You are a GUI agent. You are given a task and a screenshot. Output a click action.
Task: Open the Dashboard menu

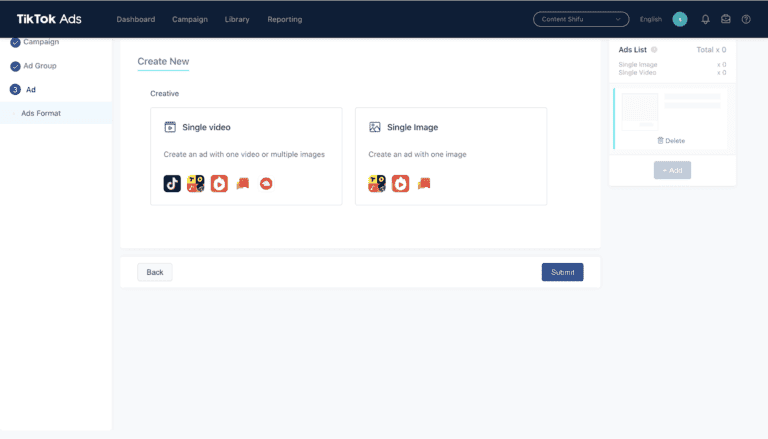pyautogui.click(x=136, y=20)
